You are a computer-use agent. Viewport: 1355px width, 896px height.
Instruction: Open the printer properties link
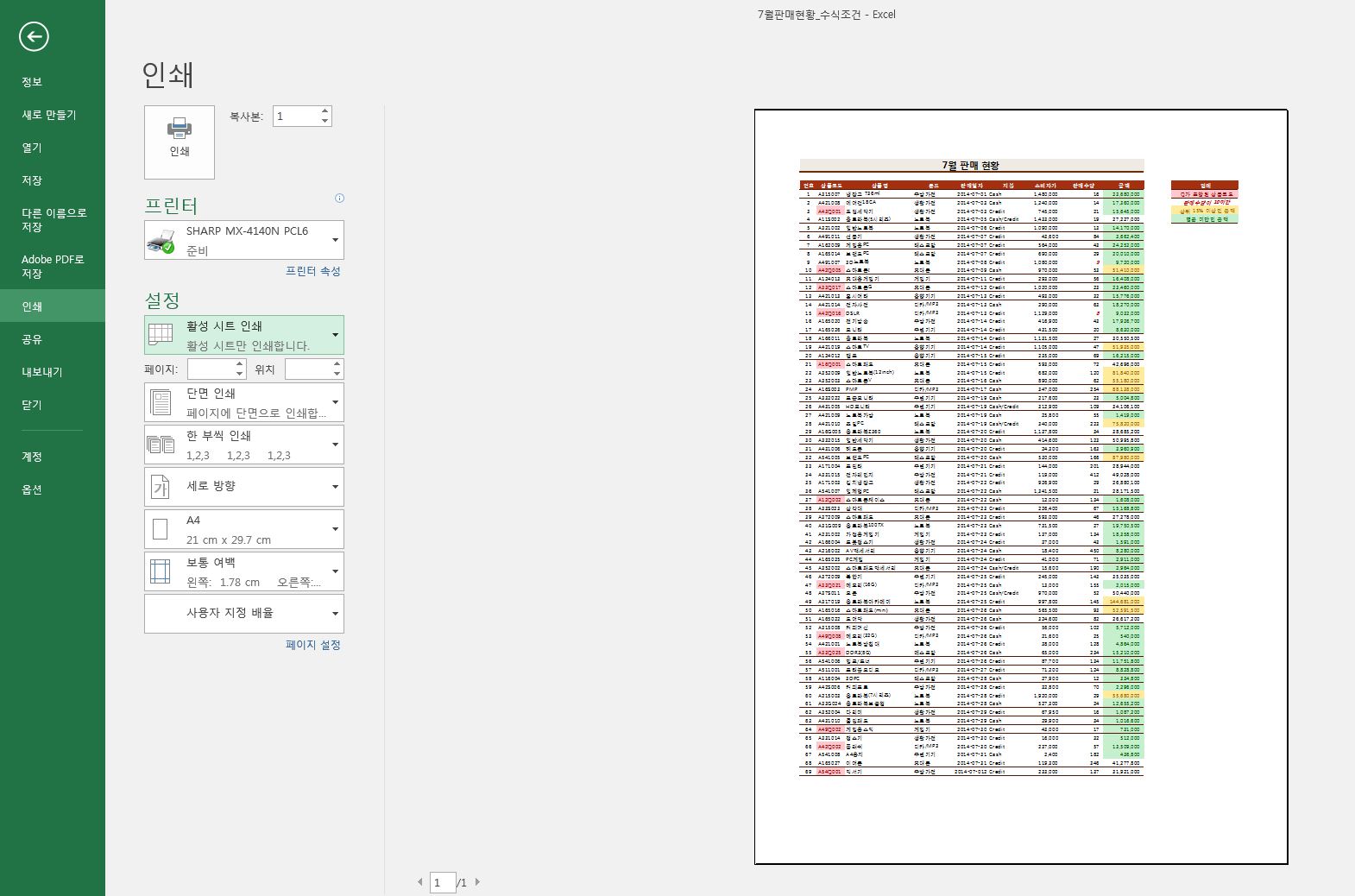click(313, 271)
